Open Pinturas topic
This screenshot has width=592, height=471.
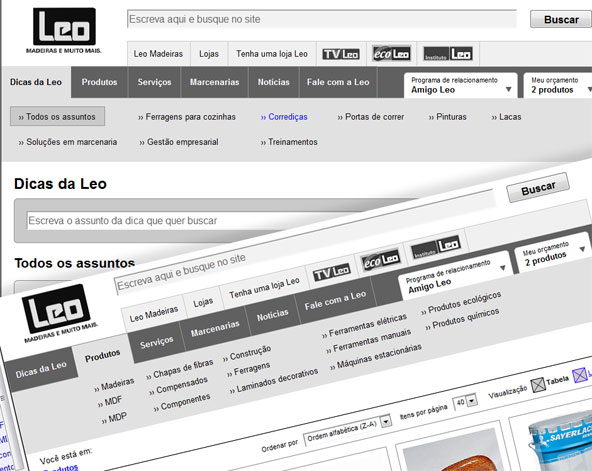pyautogui.click(x=447, y=117)
